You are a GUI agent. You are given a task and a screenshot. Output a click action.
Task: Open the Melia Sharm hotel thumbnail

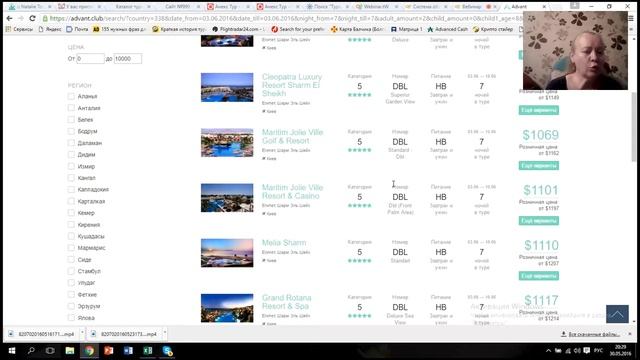pyautogui.click(x=227, y=253)
